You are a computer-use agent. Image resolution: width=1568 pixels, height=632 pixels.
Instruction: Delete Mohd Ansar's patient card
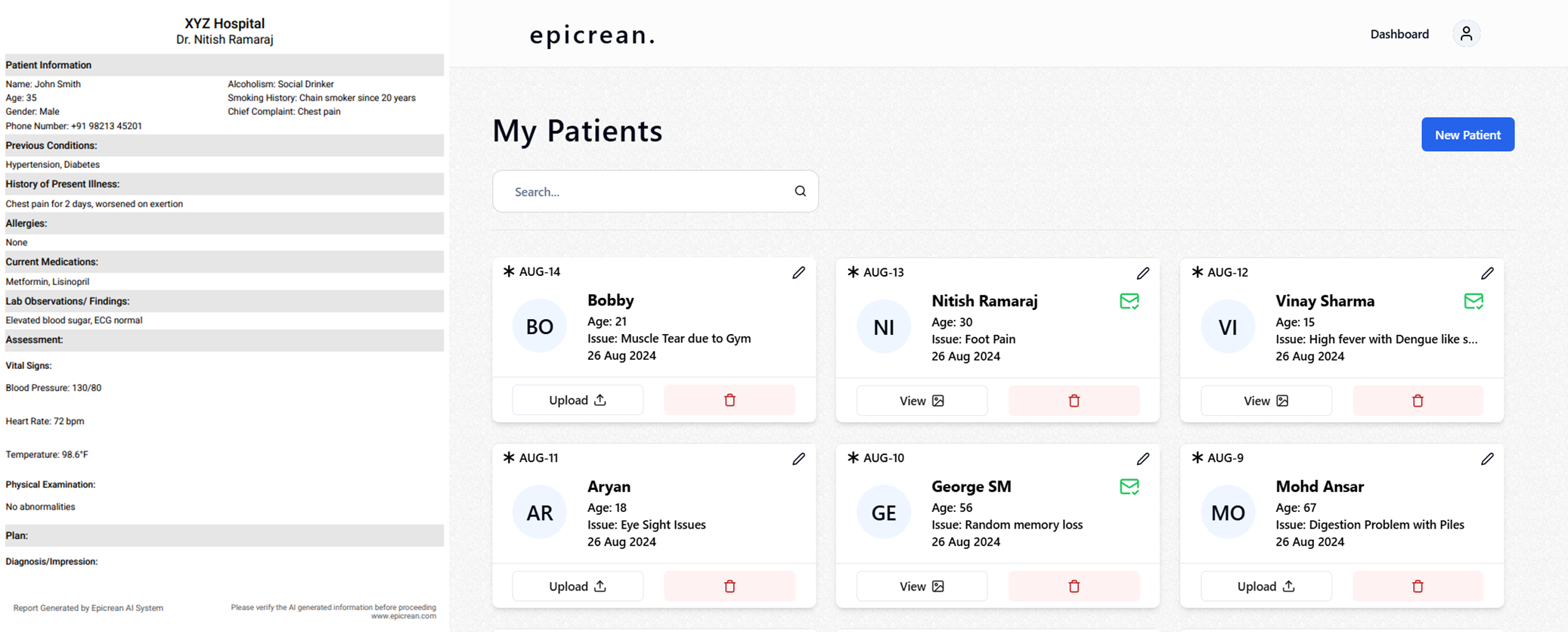1418,586
